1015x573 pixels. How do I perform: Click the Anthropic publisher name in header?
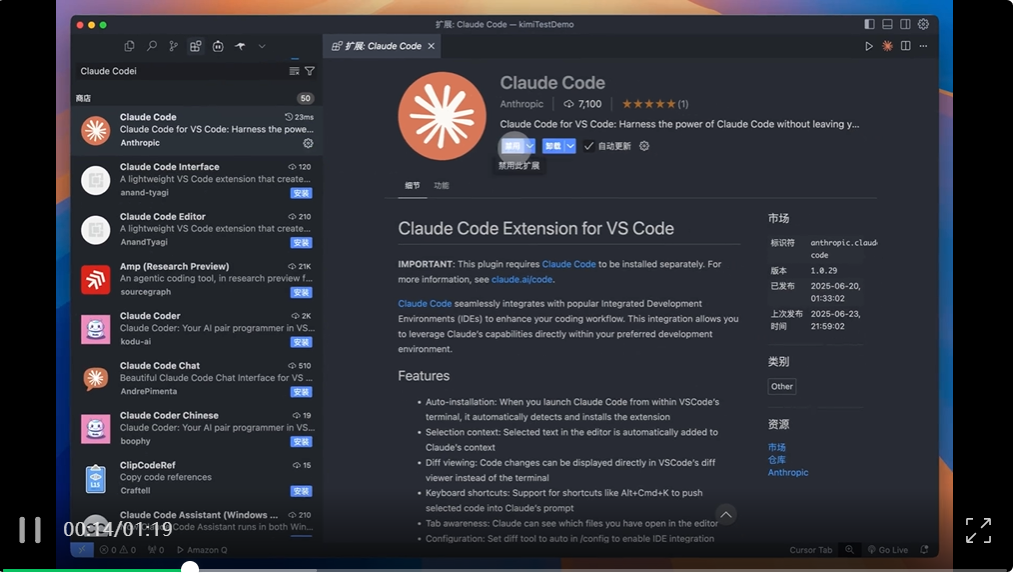(x=522, y=104)
